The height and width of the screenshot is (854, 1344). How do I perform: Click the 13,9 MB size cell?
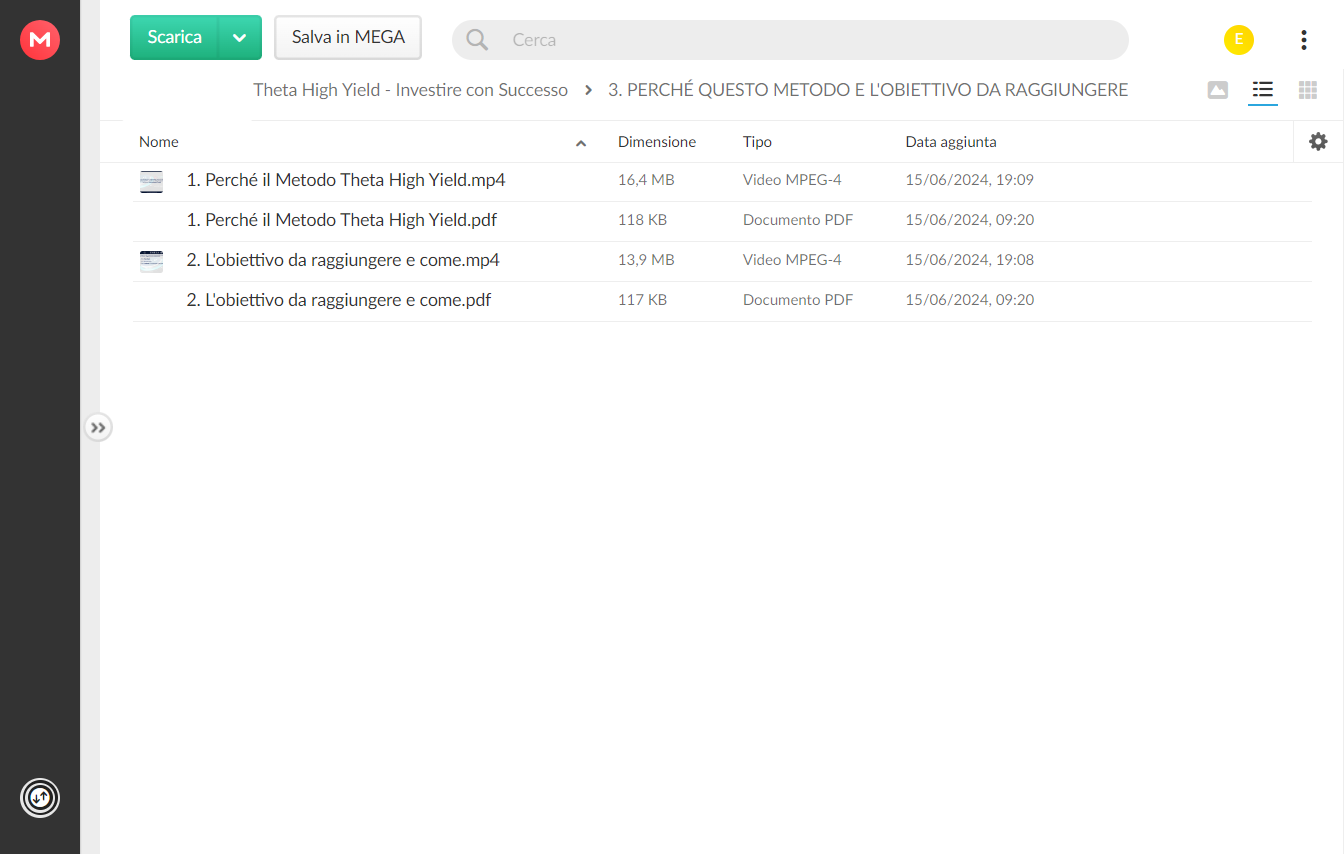coord(646,260)
